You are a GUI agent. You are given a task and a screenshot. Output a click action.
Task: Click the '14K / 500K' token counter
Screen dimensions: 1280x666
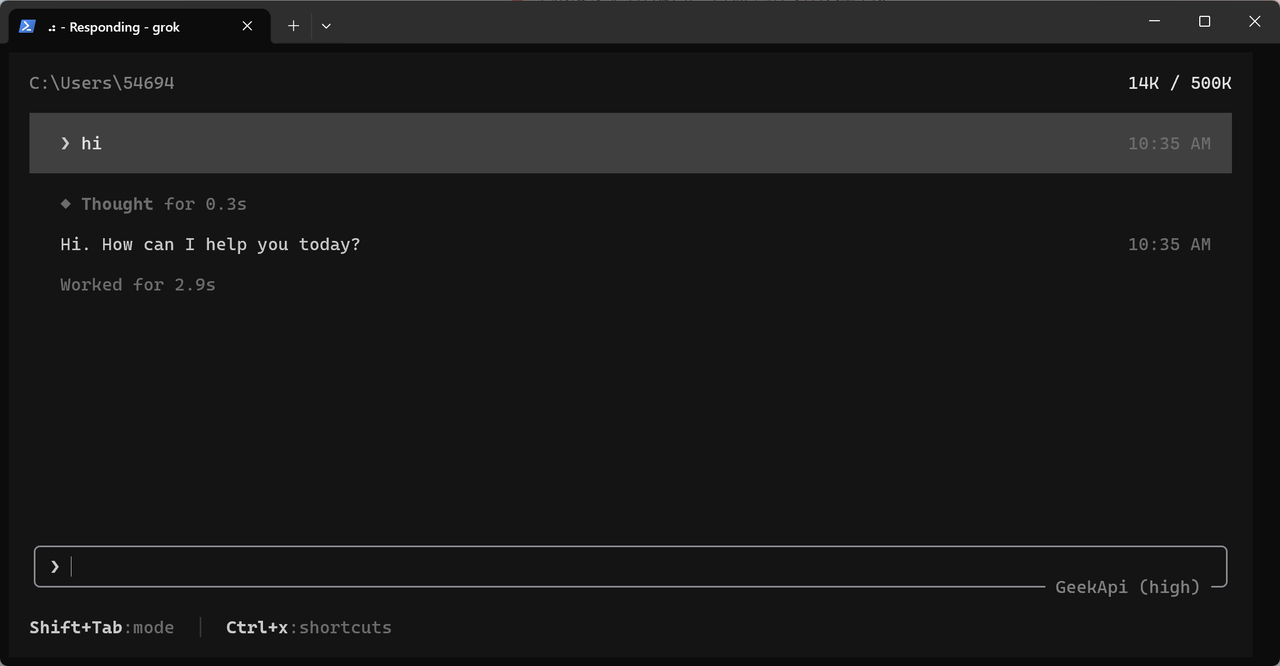(1180, 83)
